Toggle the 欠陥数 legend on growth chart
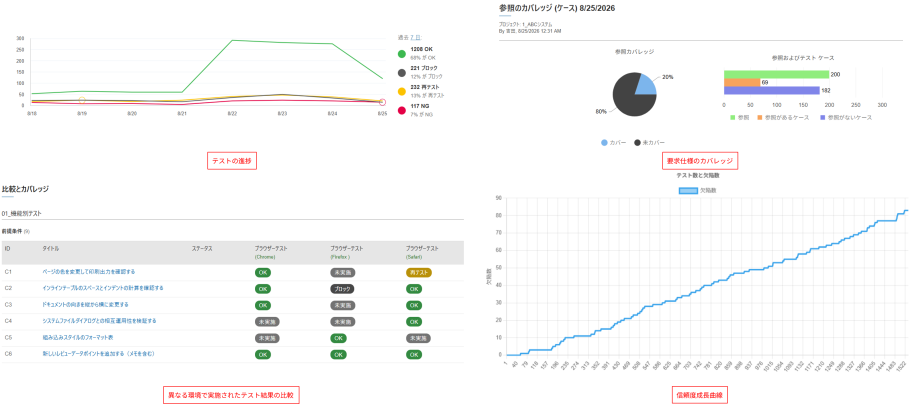 pyautogui.click(x=698, y=191)
